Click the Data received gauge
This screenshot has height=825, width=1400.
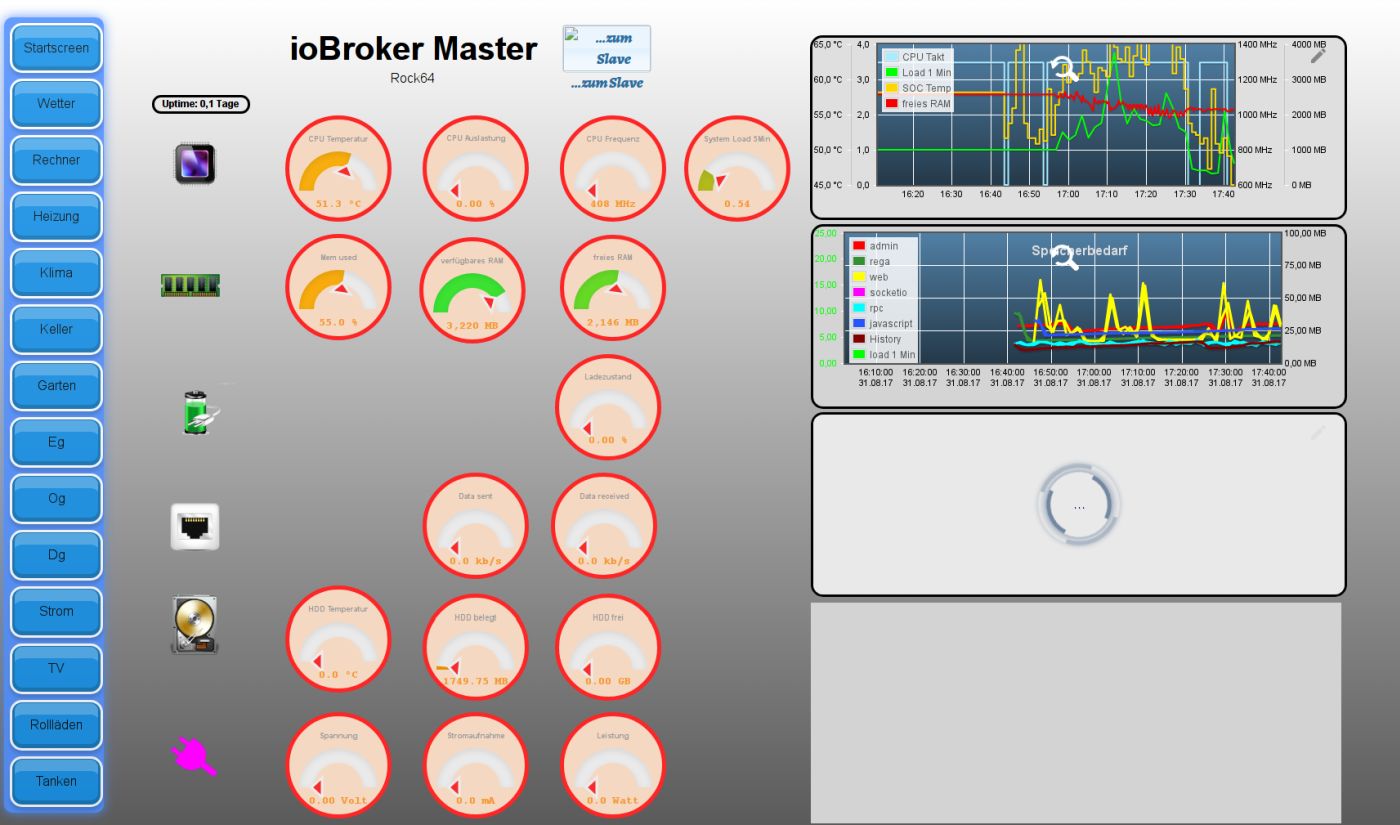pos(603,526)
